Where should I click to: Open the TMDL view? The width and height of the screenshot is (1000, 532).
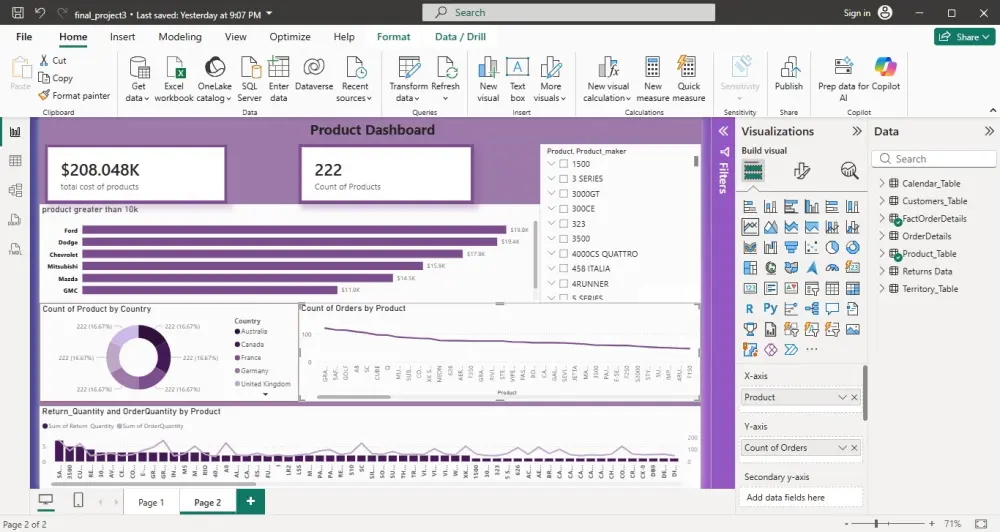[x=15, y=249]
